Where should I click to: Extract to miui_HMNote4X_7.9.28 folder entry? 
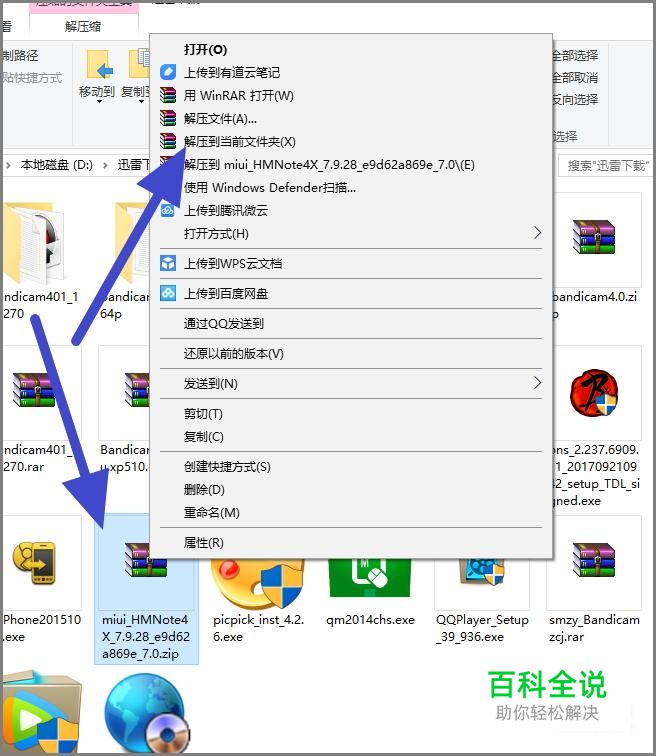[329, 165]
